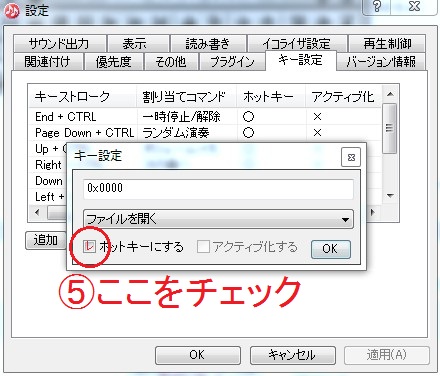Click the 0x0000 key input field
This screenshot has width=440, height=376.
218,189
